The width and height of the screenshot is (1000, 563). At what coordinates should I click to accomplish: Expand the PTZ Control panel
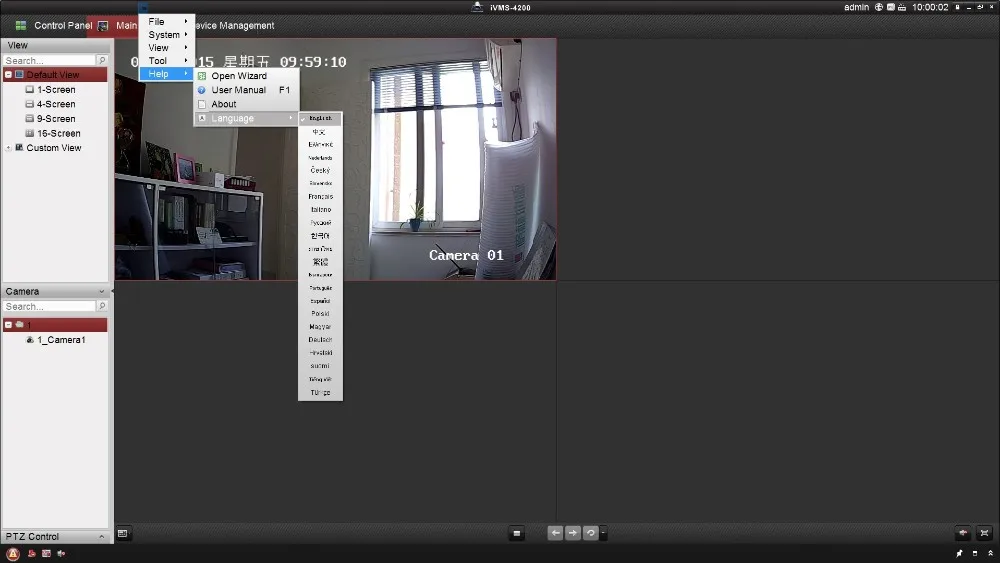click(101, 537)
